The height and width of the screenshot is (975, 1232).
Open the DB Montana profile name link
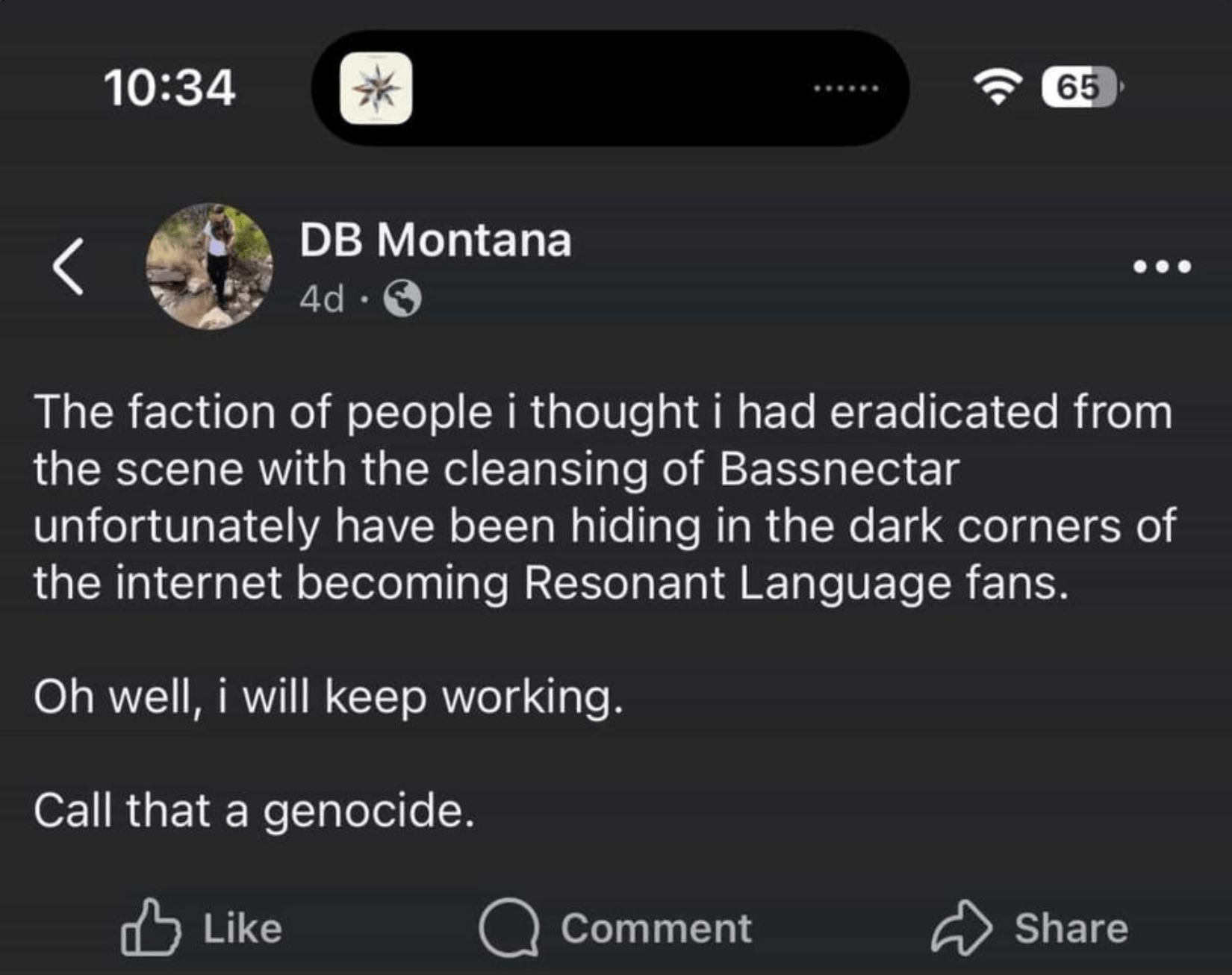tap(435, 240)
